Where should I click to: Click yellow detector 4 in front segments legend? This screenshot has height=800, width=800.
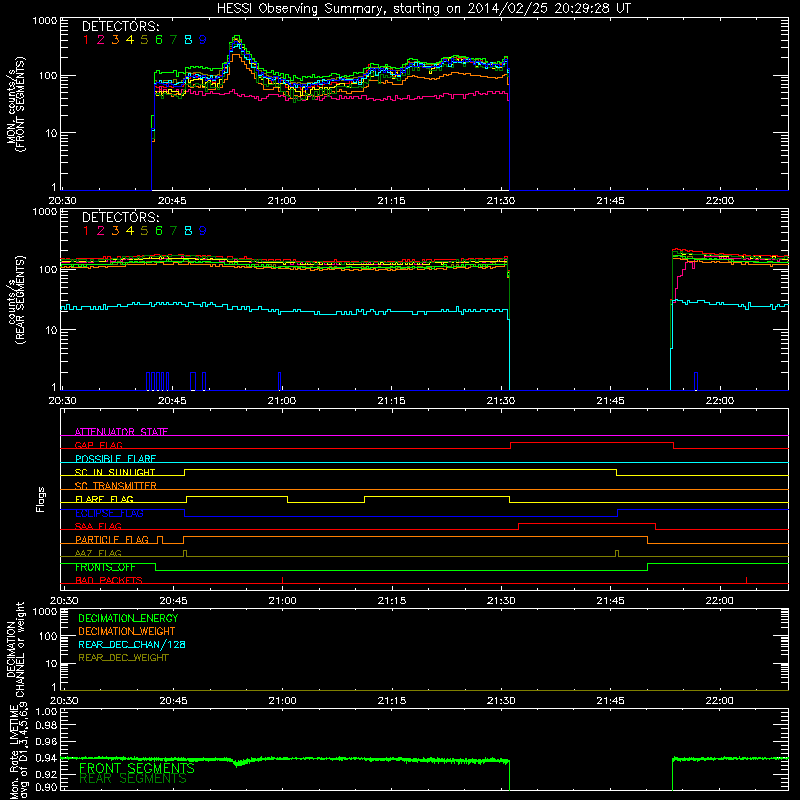130,40
